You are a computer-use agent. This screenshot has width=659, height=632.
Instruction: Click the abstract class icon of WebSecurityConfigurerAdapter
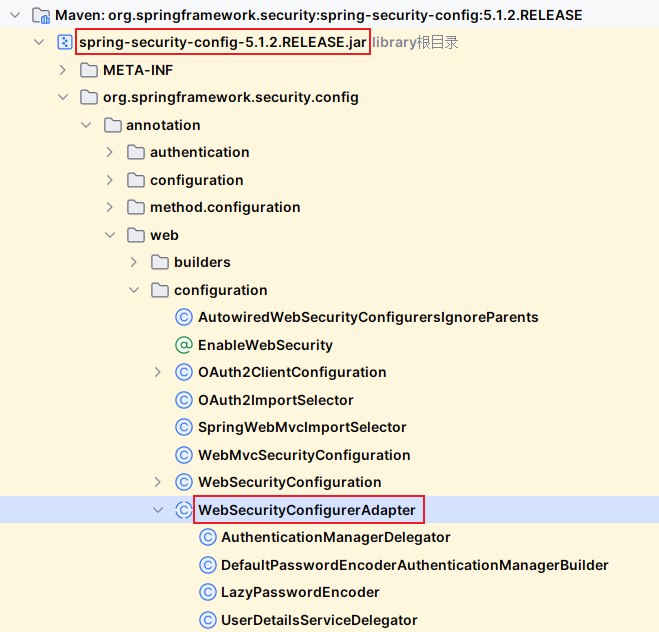(184, 510)
